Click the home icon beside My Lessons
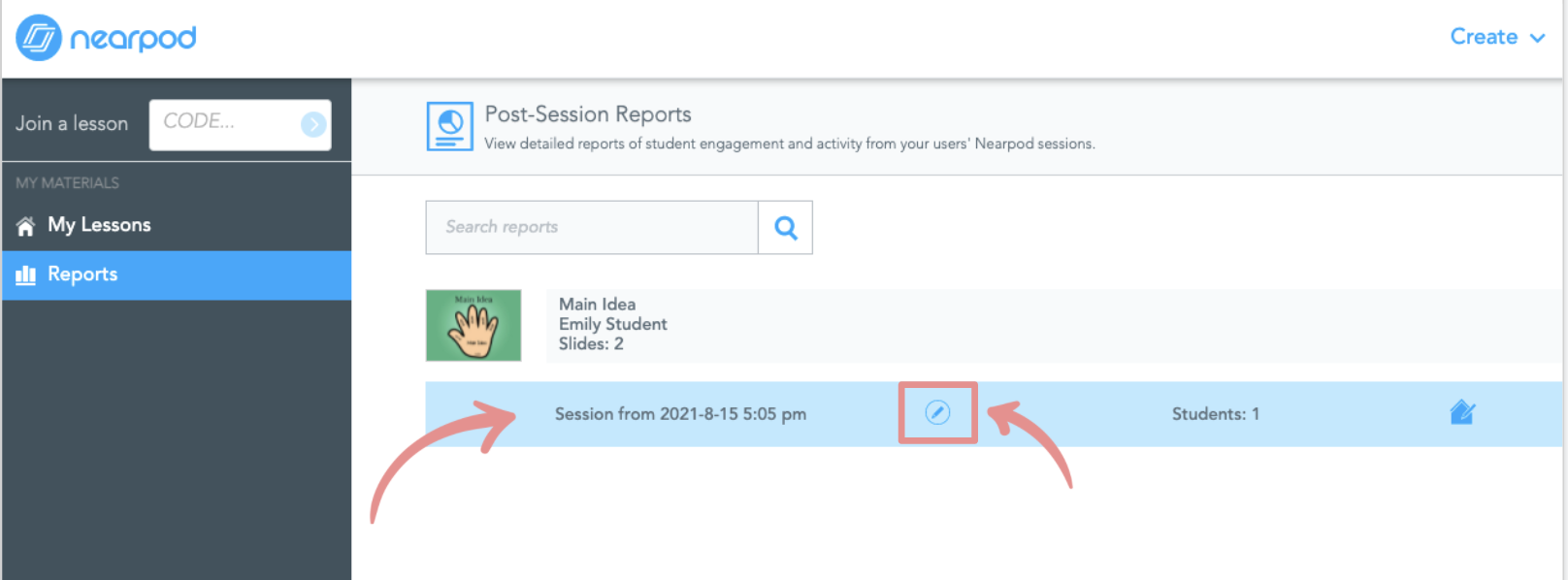1568x580 pixels. [x=26, y=226]
